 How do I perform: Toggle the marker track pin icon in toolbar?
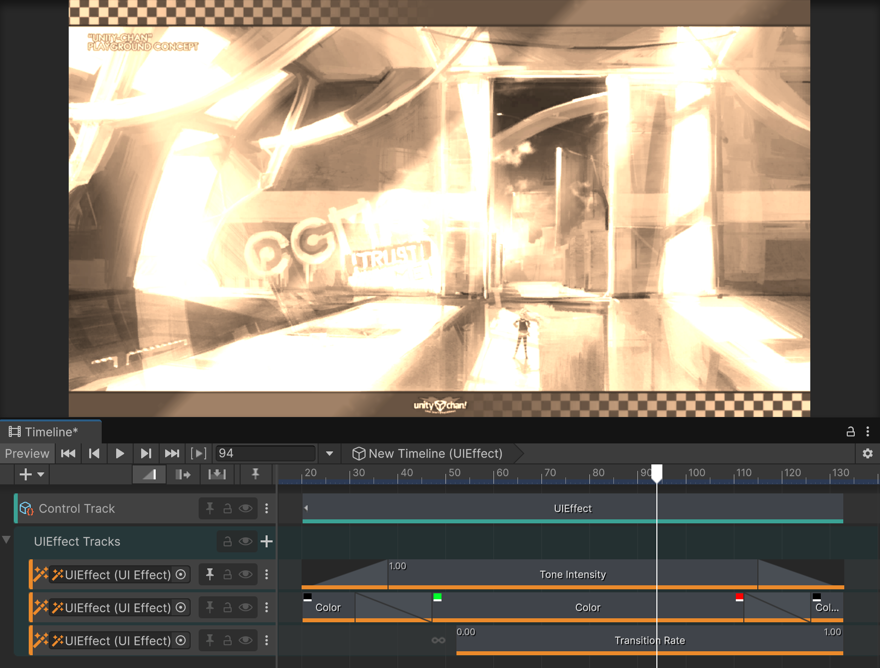[255, 474]
